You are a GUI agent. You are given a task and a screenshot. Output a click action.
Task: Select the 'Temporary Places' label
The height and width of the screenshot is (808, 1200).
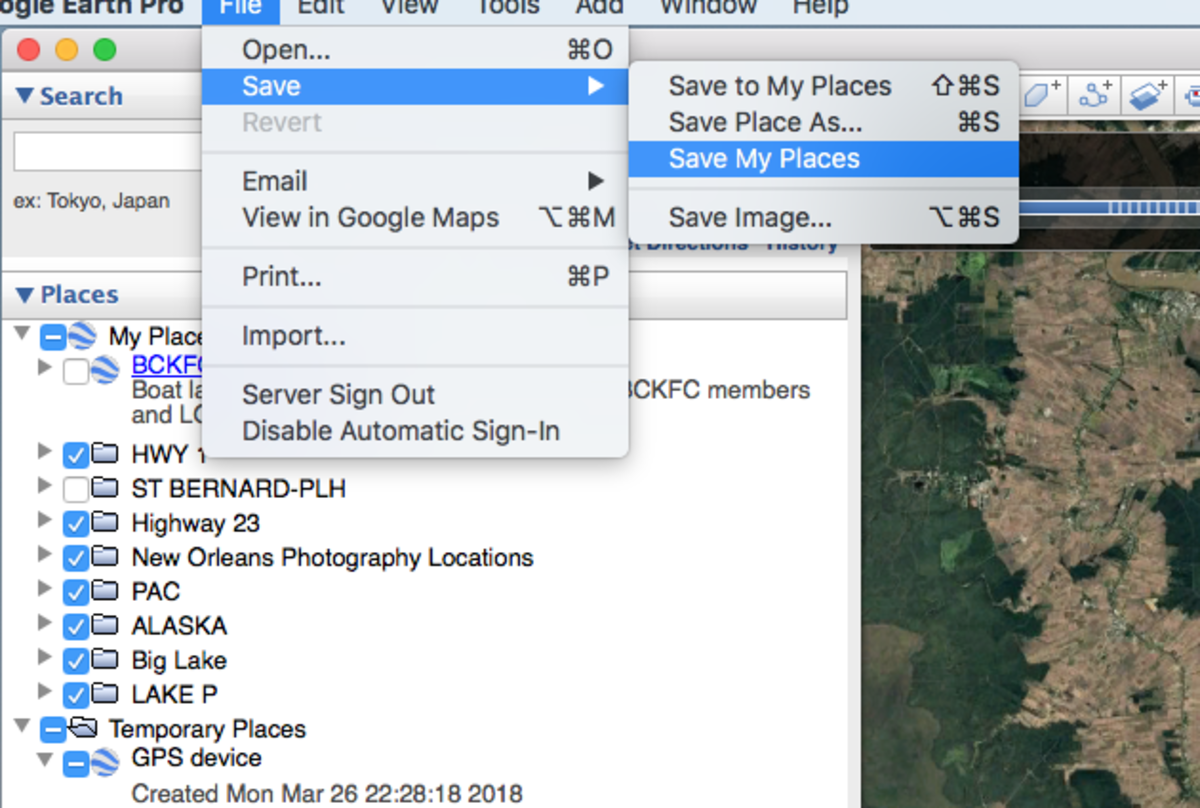207,729
